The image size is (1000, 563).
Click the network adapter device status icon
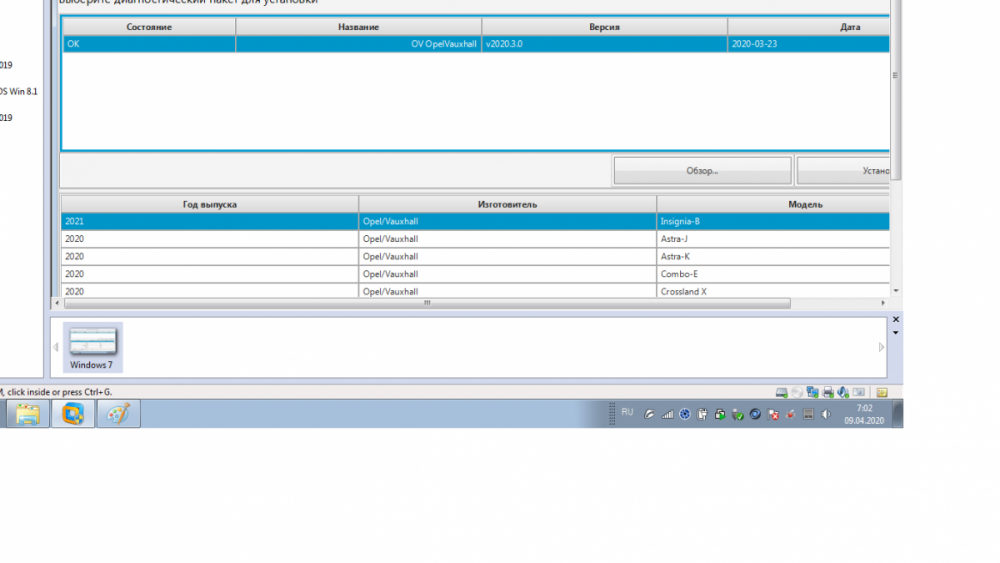pyautogui.click(x=812, y=393)
